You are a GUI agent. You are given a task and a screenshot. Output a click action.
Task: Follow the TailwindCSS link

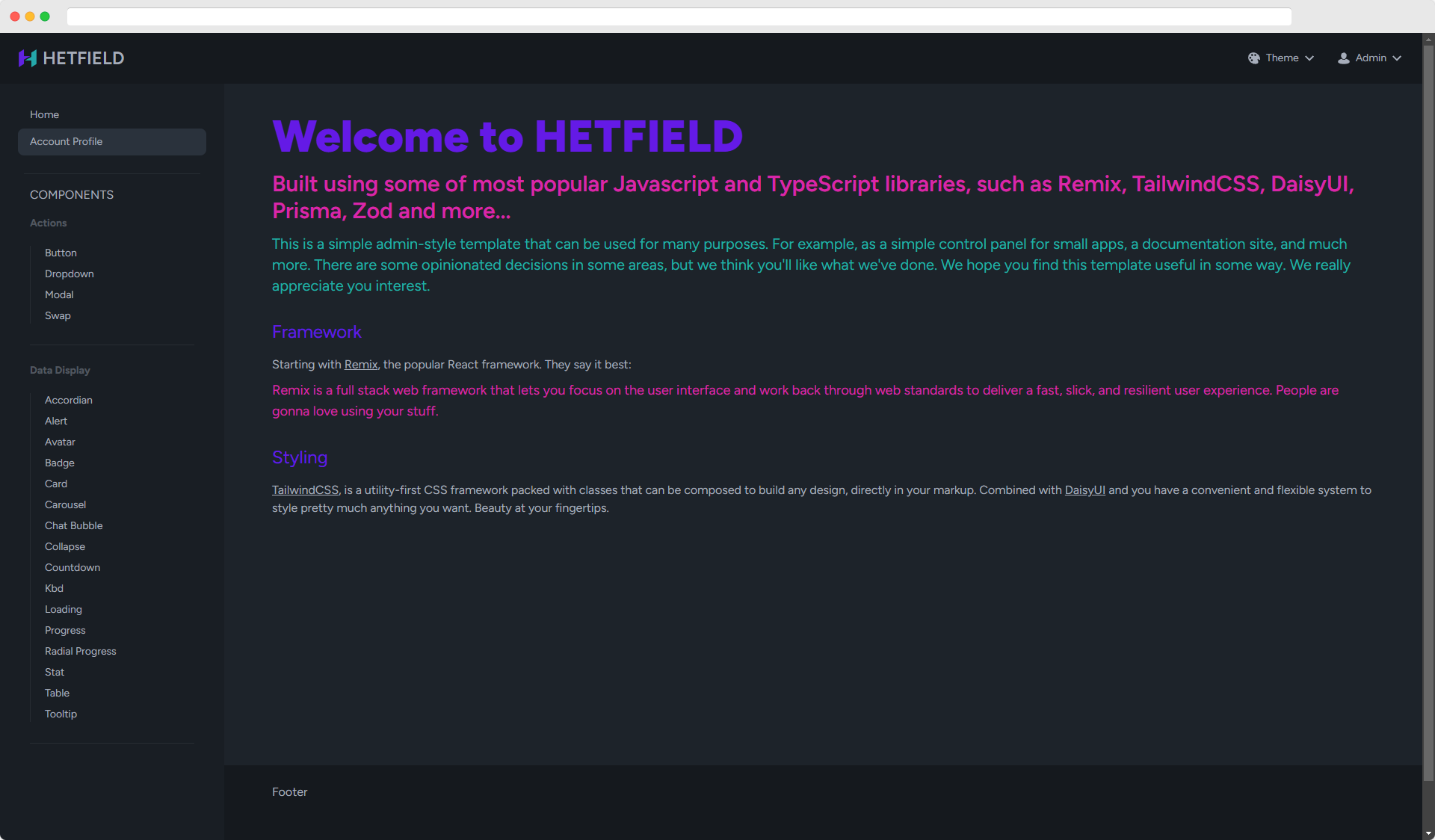(x=305, y=490)
